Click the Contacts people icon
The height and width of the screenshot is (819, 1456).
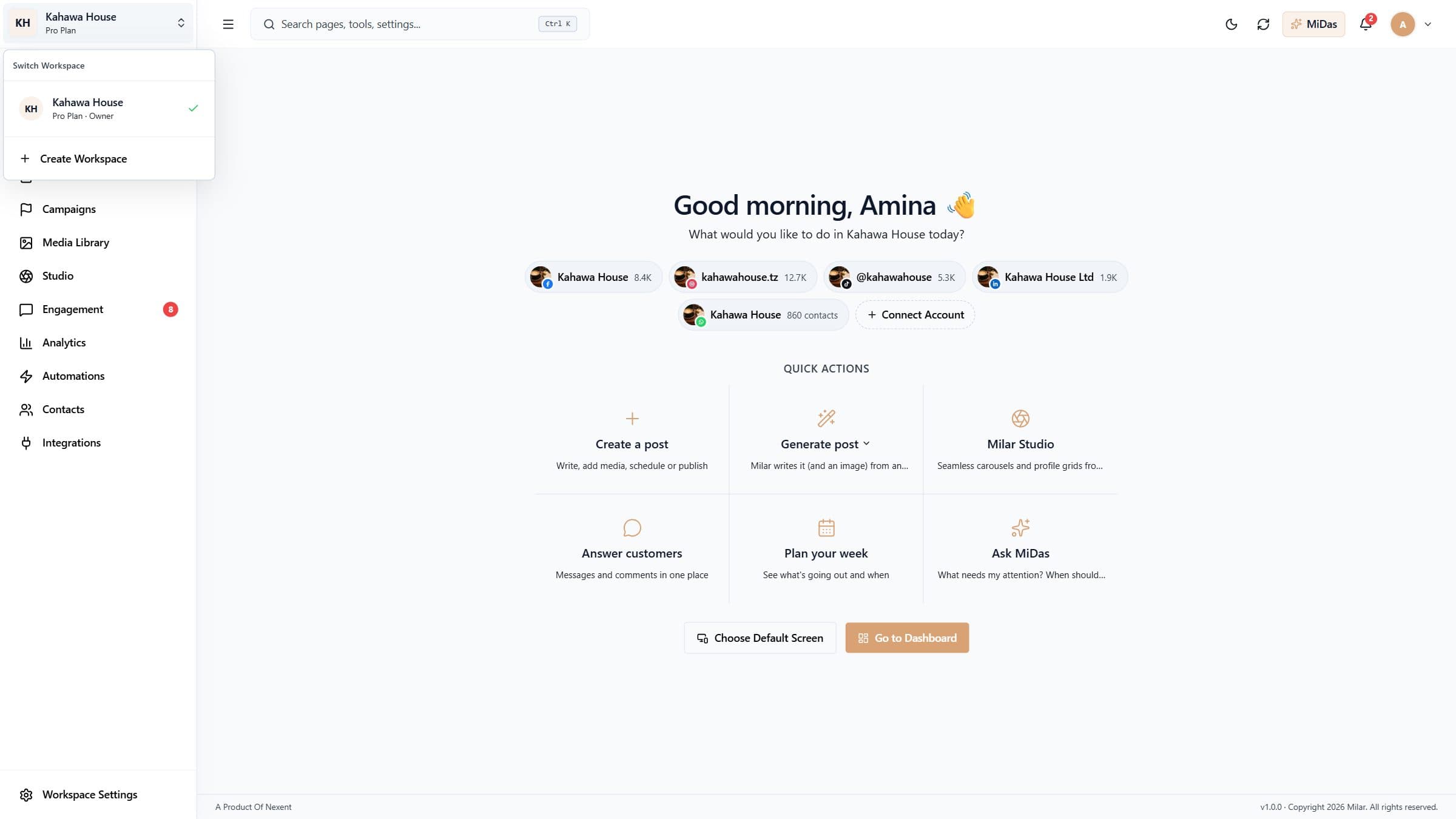pyautogui.click(x=26, y=409)
